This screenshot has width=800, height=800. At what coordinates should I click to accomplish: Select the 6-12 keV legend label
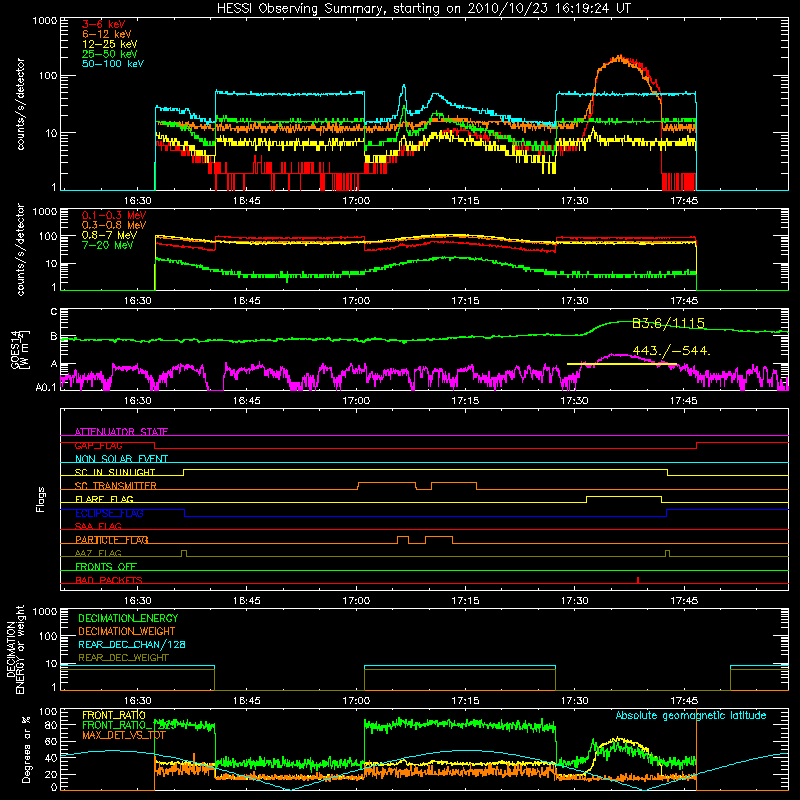[x=107, y=34]
